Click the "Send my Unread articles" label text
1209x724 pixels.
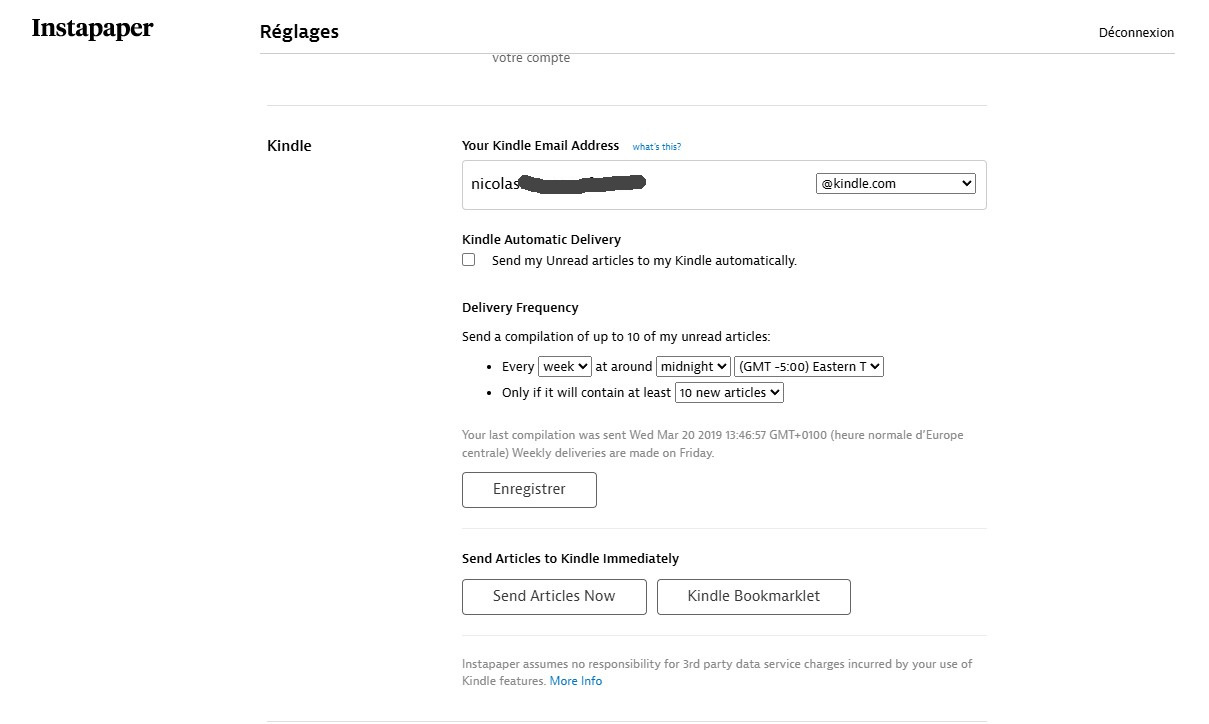(x=644, y=261)
